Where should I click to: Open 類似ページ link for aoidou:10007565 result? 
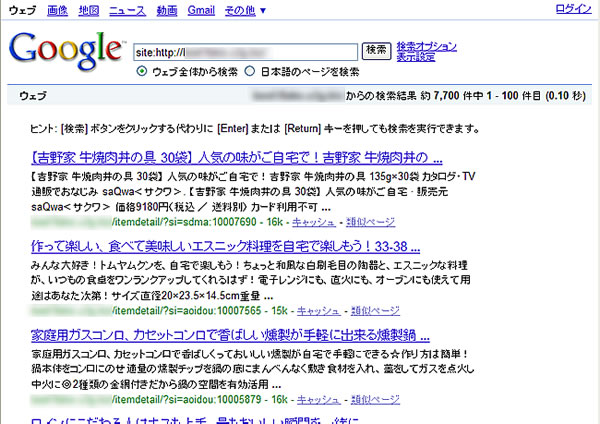point(375,311)
